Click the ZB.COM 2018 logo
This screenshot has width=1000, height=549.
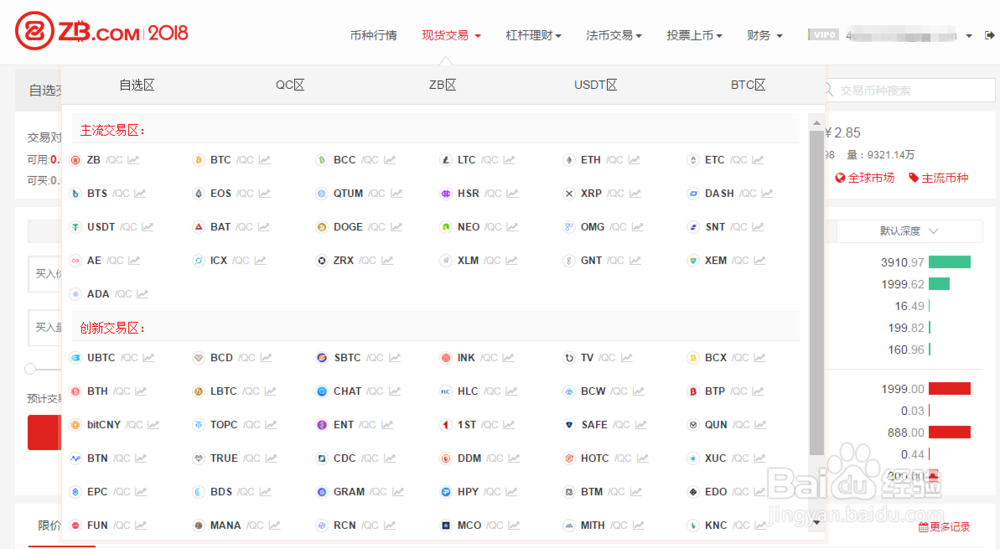(102, 31)
